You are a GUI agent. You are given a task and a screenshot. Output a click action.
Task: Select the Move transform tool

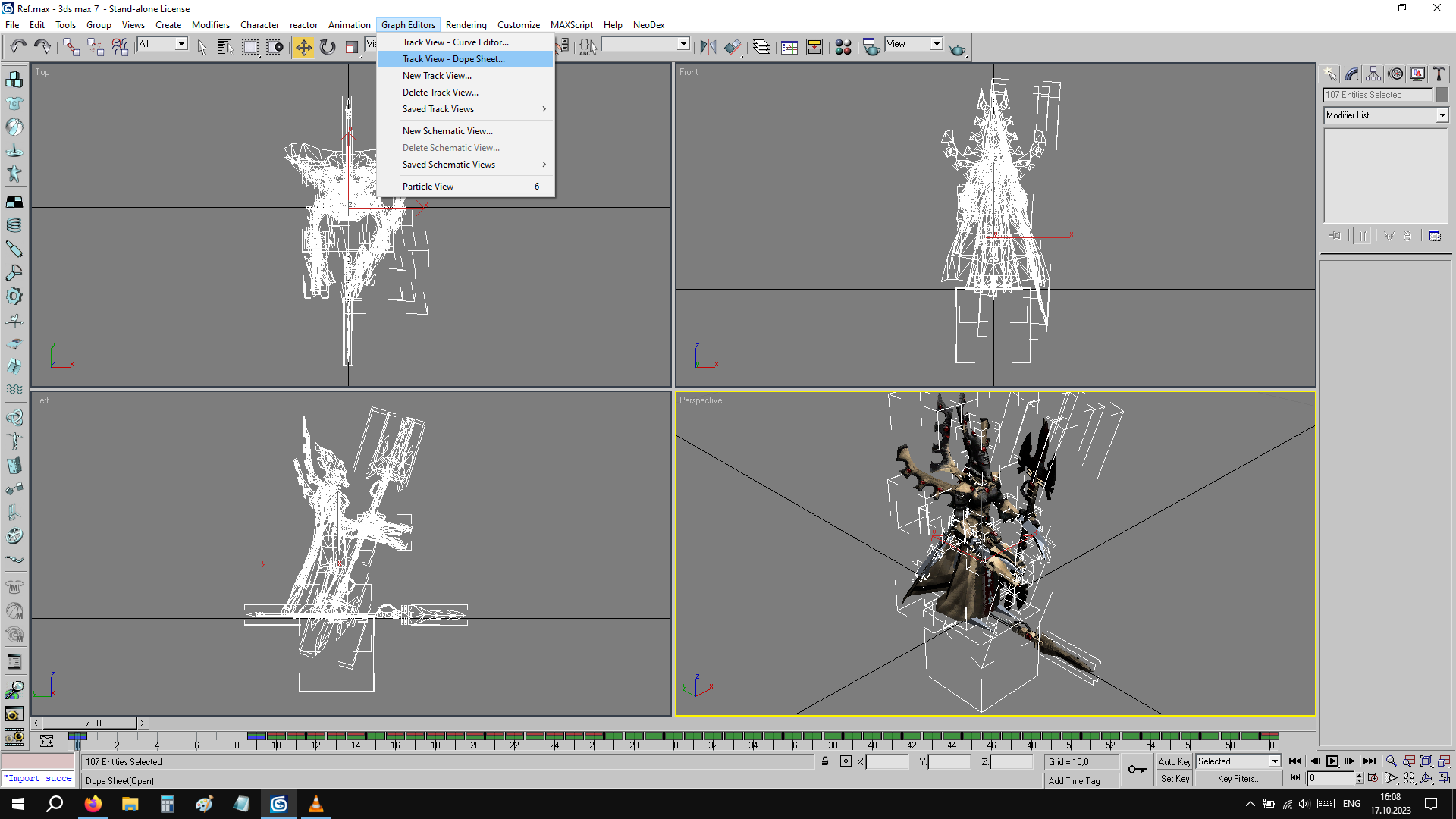303,47
